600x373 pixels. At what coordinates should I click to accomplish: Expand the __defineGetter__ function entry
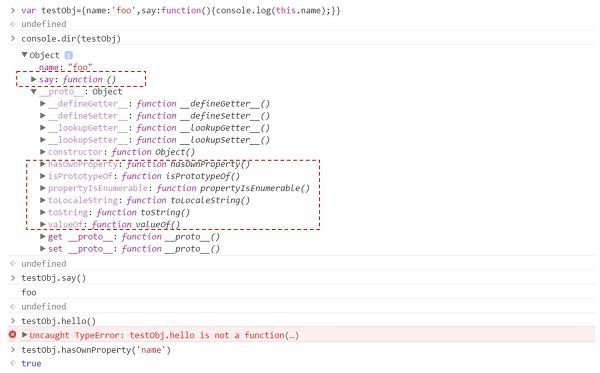click(43, 103)
